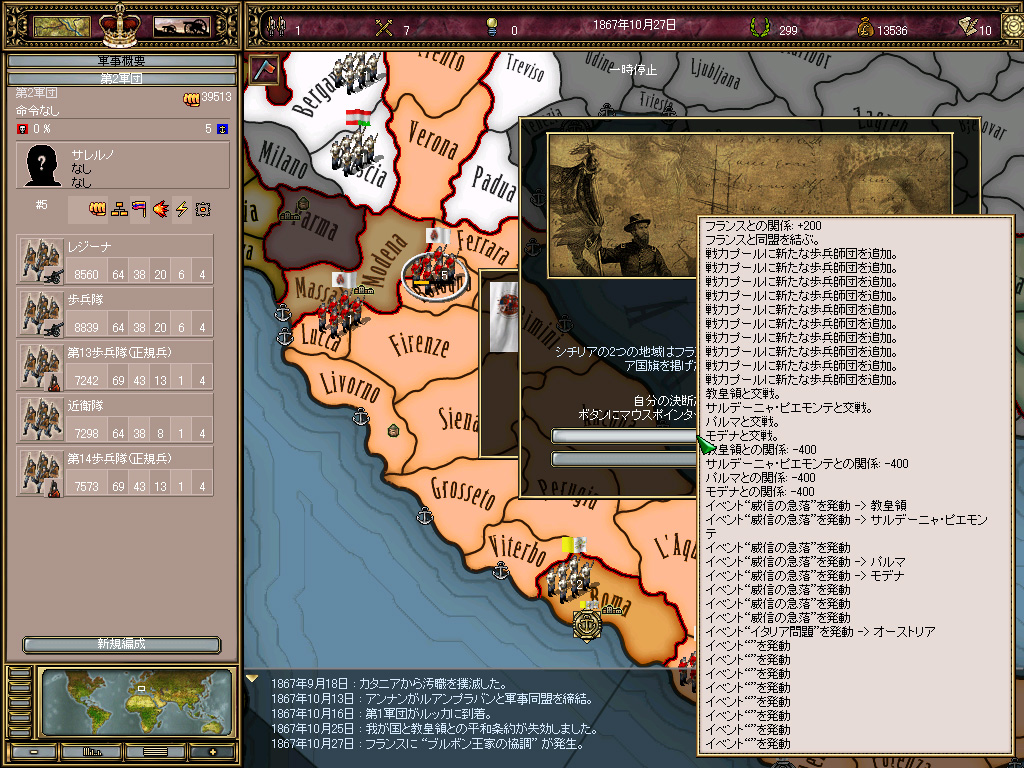Click log entry about 教皇領との平和条約
The height and width of the screenshot is (768, 1024).
pyautogui.click(x=434, y=729)
